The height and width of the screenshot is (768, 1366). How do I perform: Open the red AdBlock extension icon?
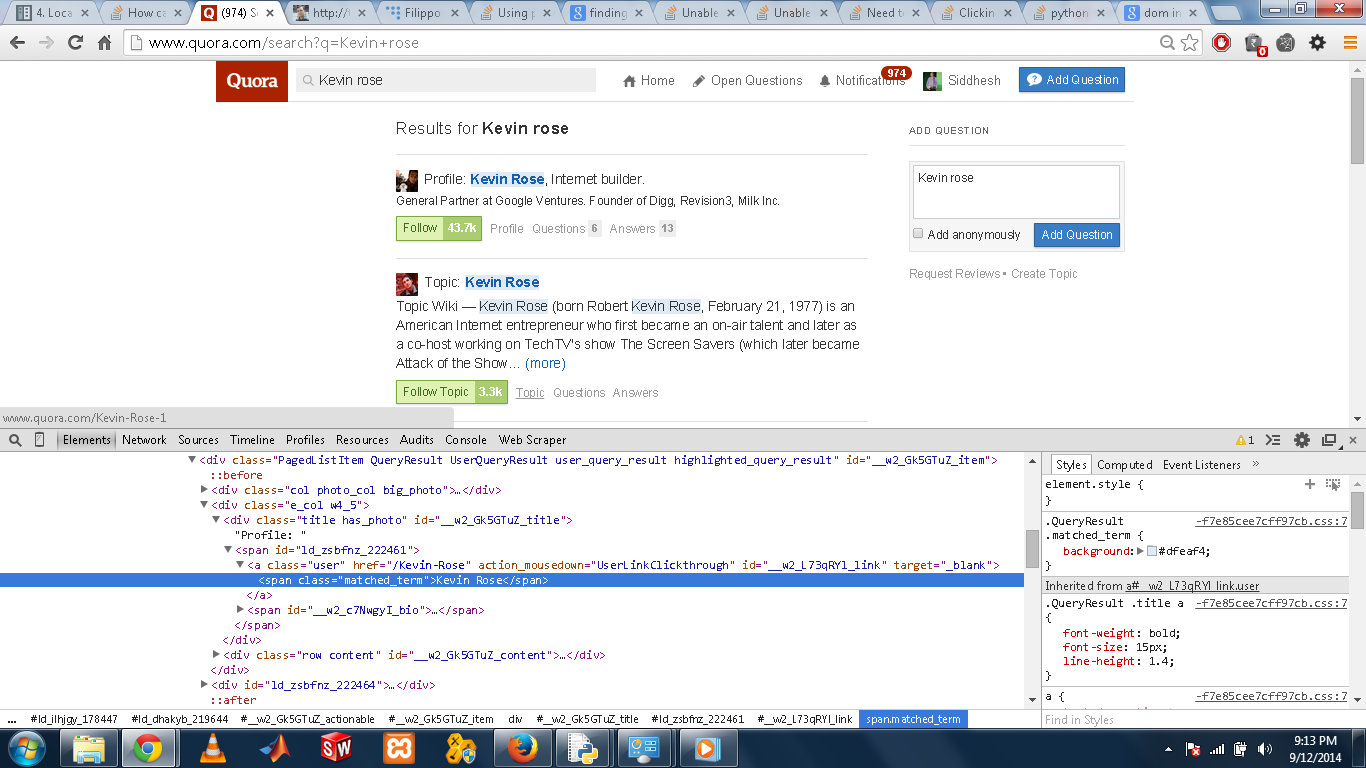1221,43
